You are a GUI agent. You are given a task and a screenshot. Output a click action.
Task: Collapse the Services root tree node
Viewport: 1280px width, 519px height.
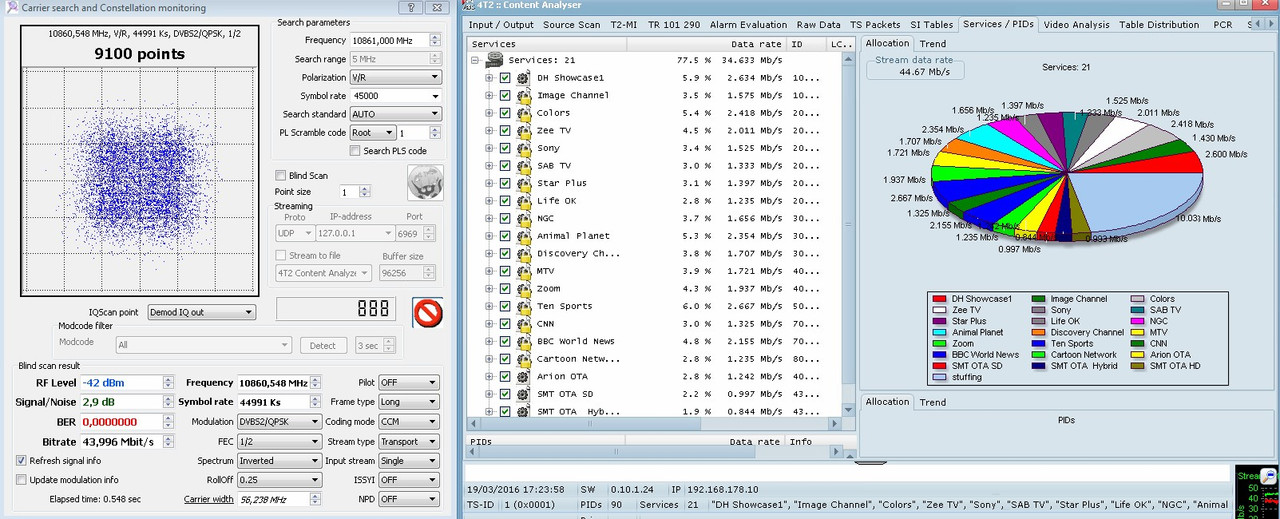[x=475, y=60]
